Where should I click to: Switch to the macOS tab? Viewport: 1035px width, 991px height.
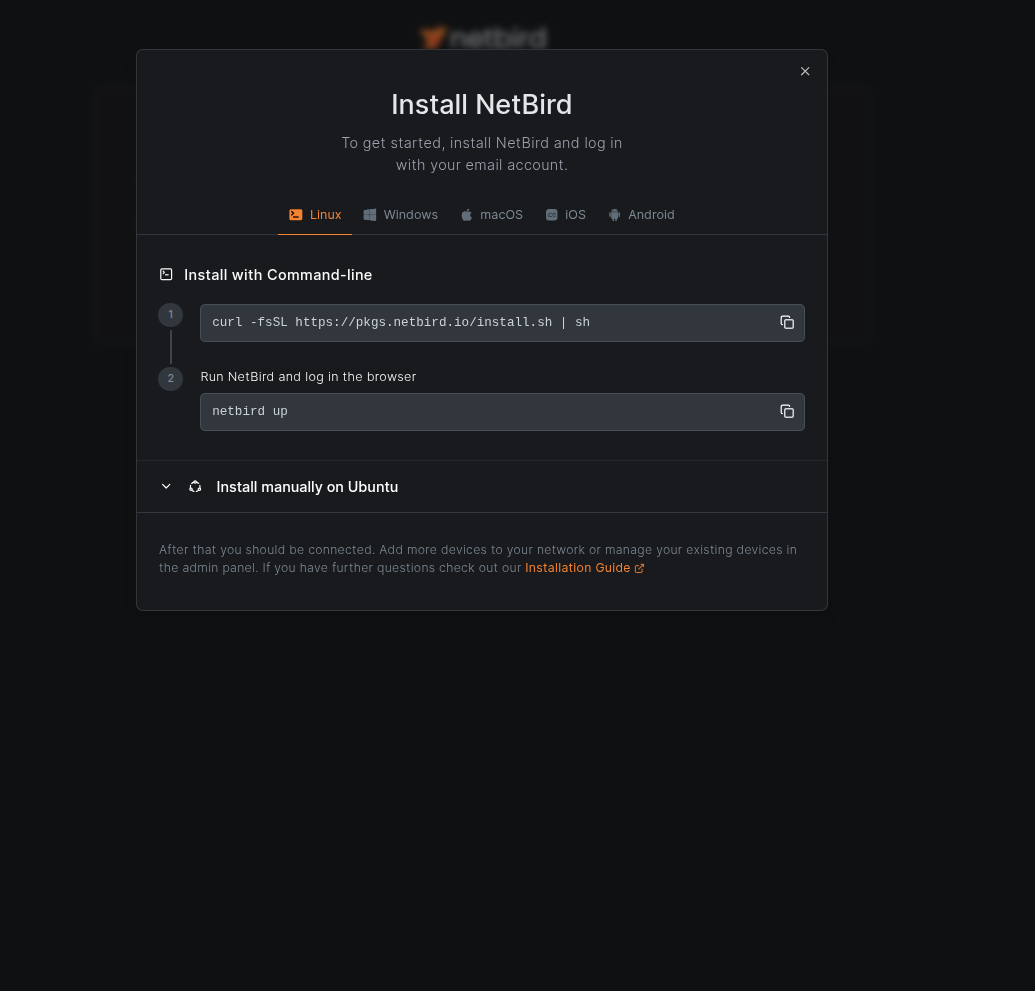[501, 215]
